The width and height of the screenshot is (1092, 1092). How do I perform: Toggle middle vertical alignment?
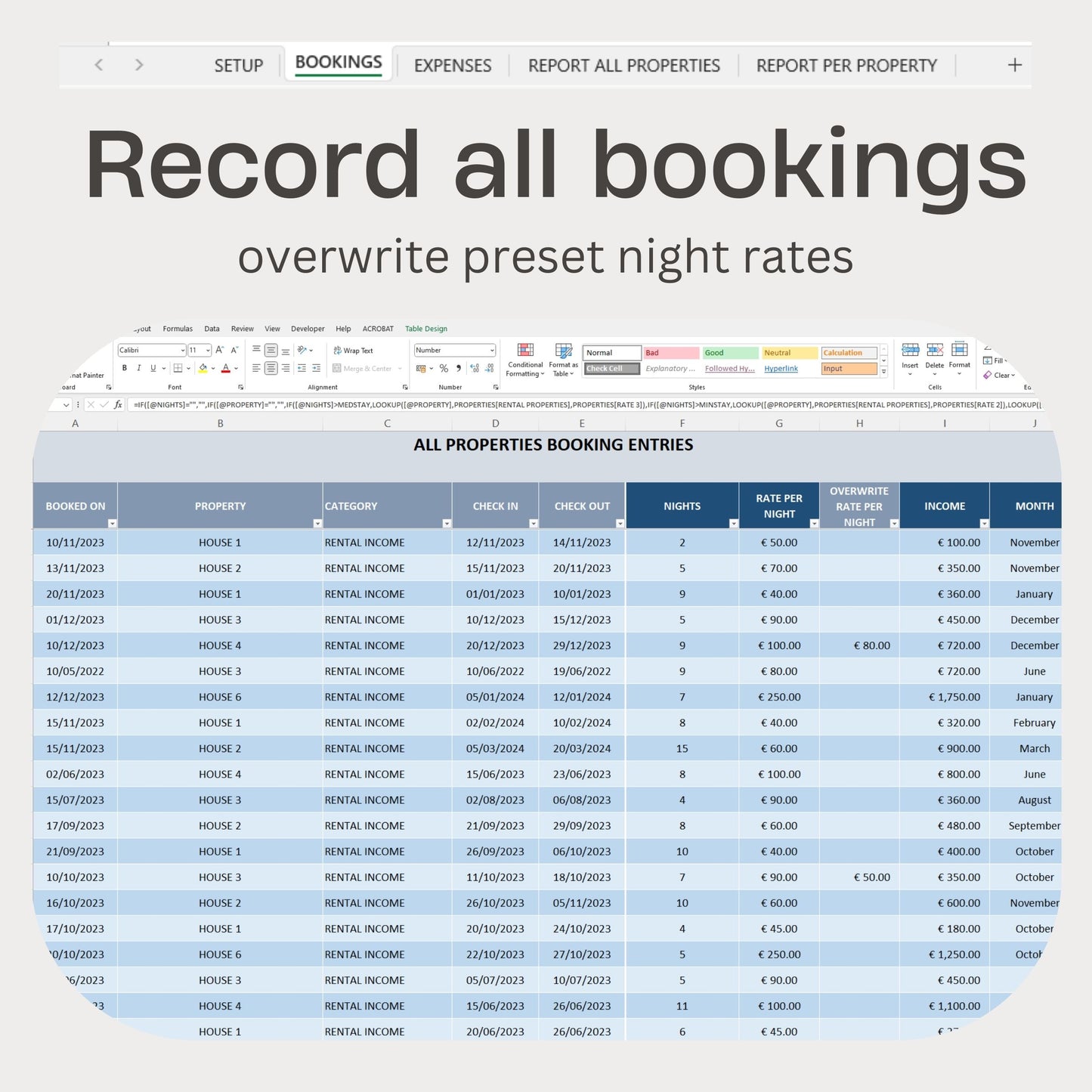tap(271, 351)
